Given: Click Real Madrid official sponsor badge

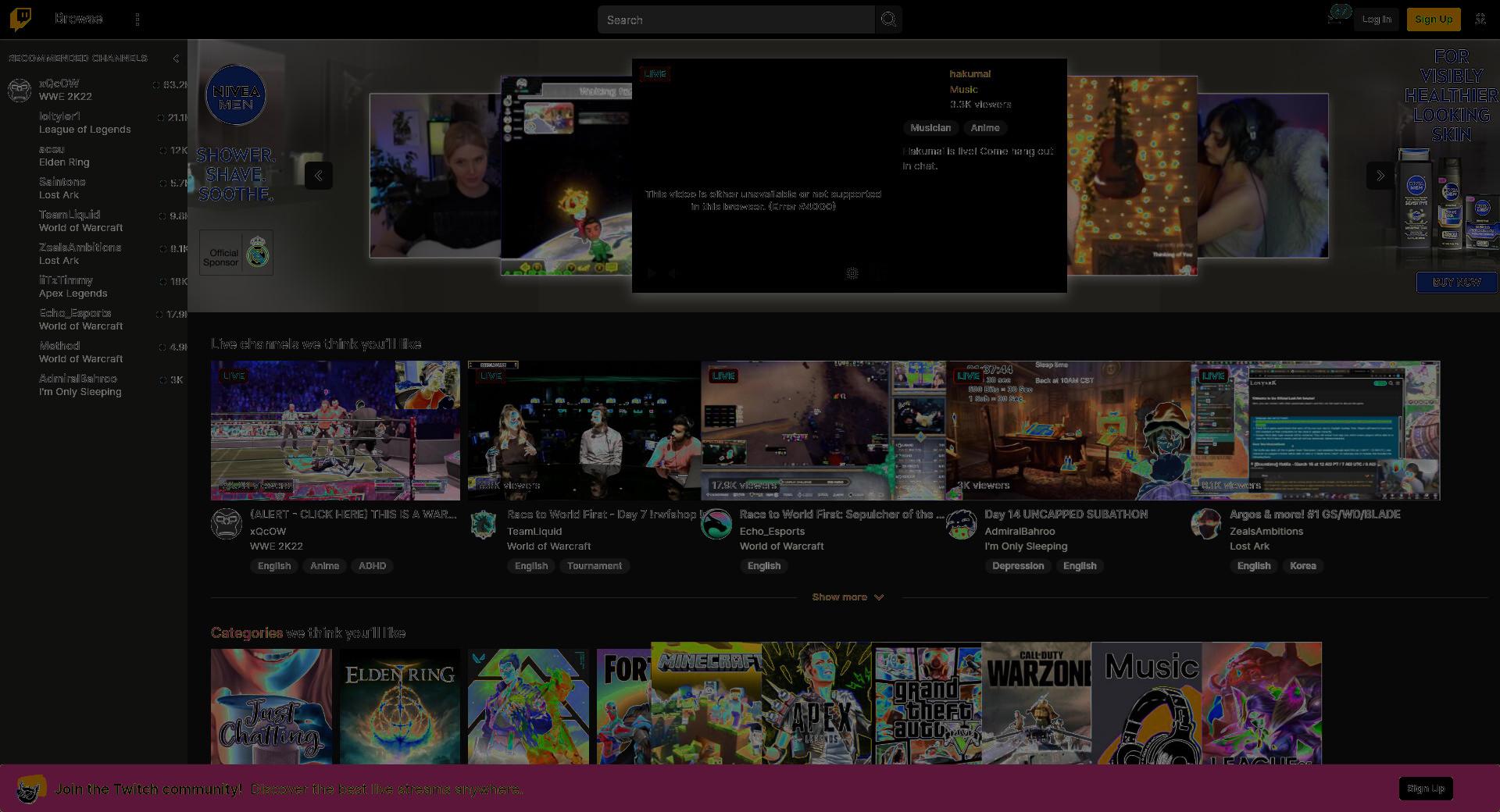Looking at the screenshot, I should click(236, 253).
